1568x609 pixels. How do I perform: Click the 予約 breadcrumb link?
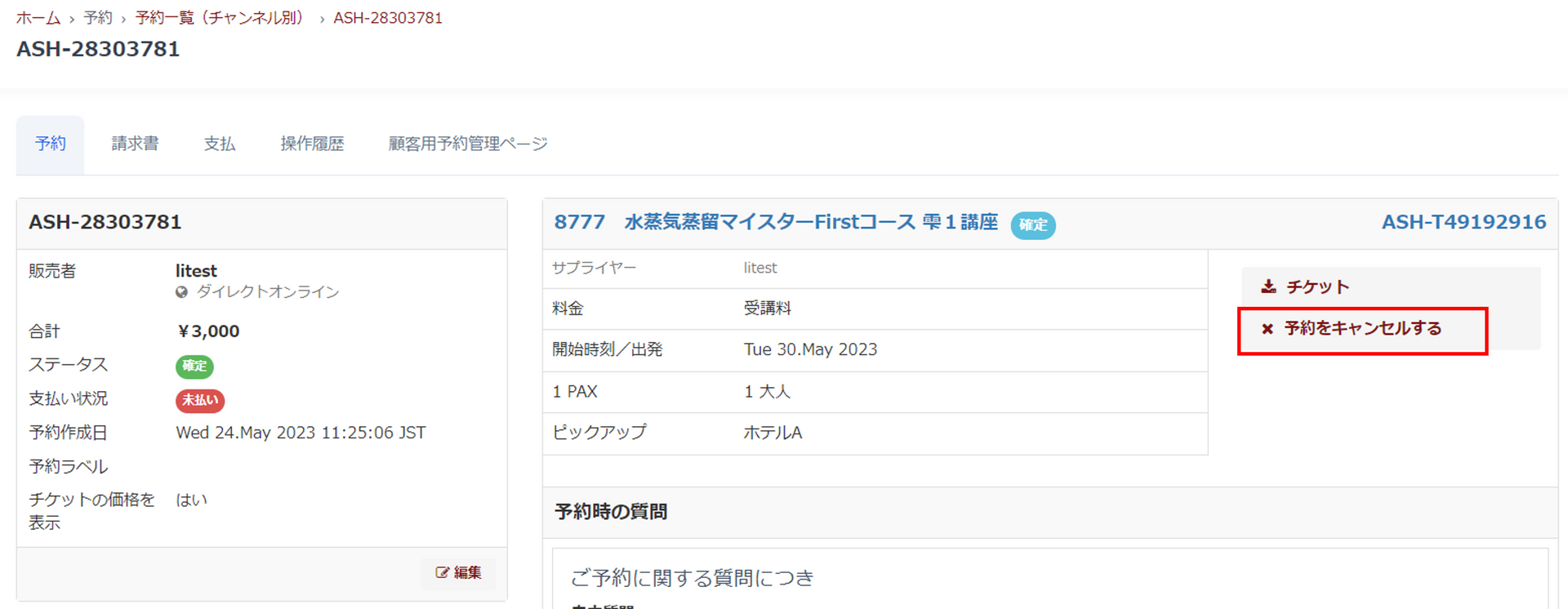(97, 18)
